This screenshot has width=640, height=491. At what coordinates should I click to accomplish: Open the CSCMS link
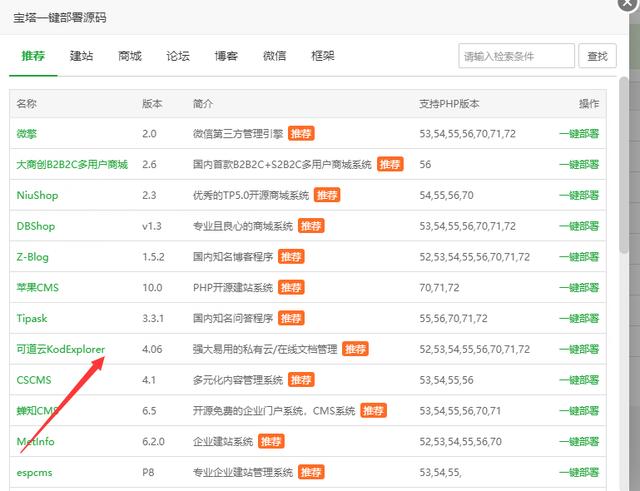click(x=34, y=380)
